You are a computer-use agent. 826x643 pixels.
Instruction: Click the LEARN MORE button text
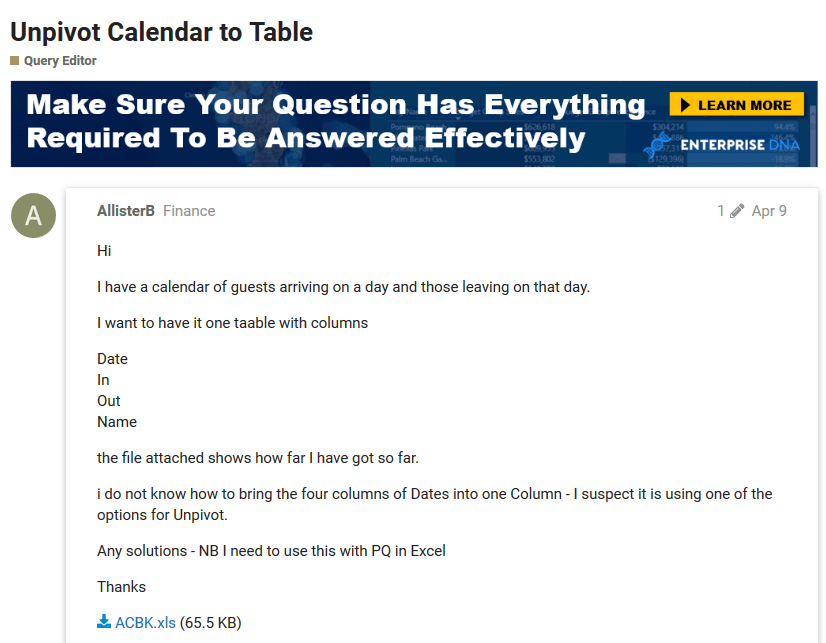point(744,105)
